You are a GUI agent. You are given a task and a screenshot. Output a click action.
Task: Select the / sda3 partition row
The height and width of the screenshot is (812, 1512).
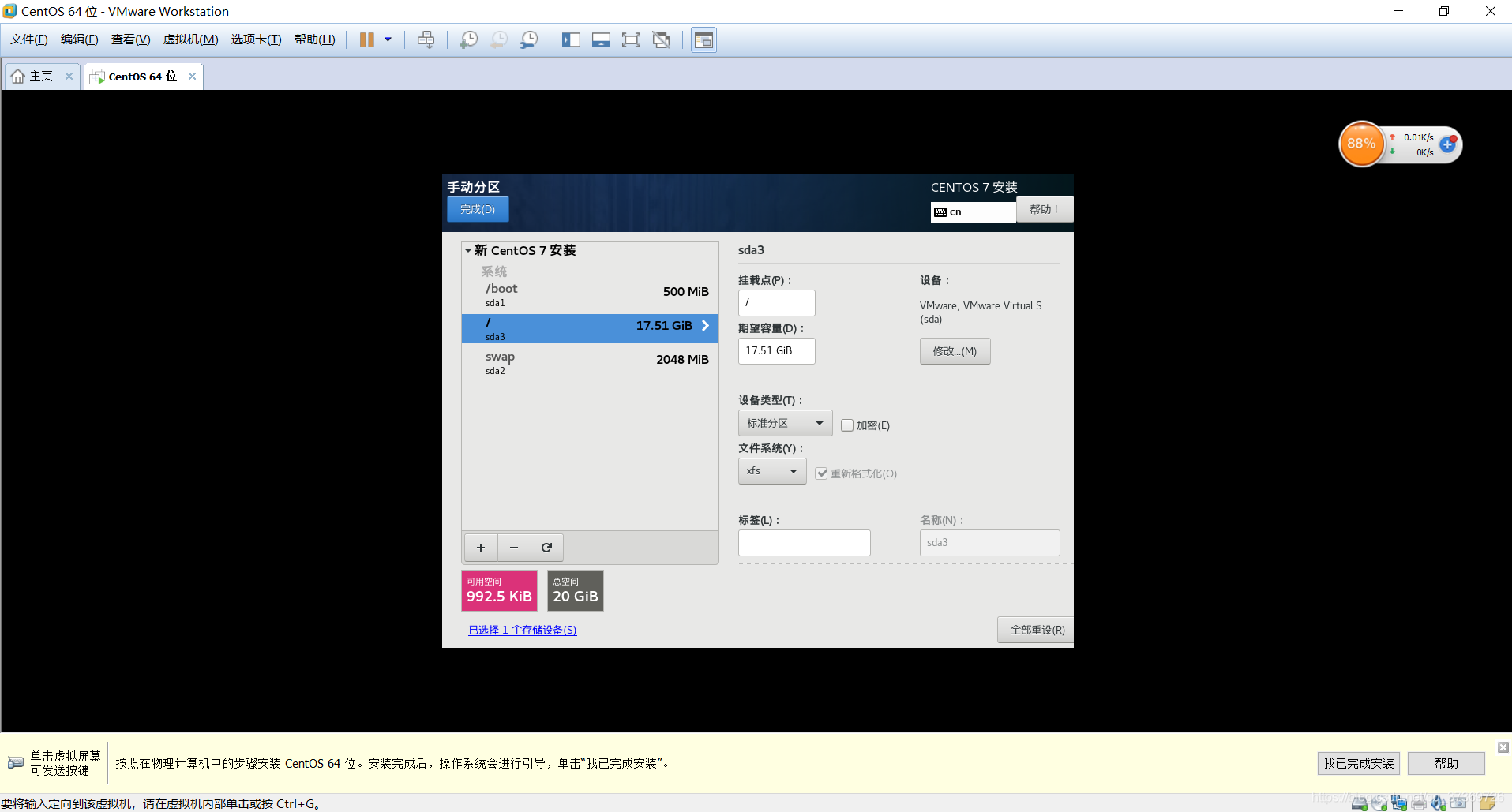[590, 329]
